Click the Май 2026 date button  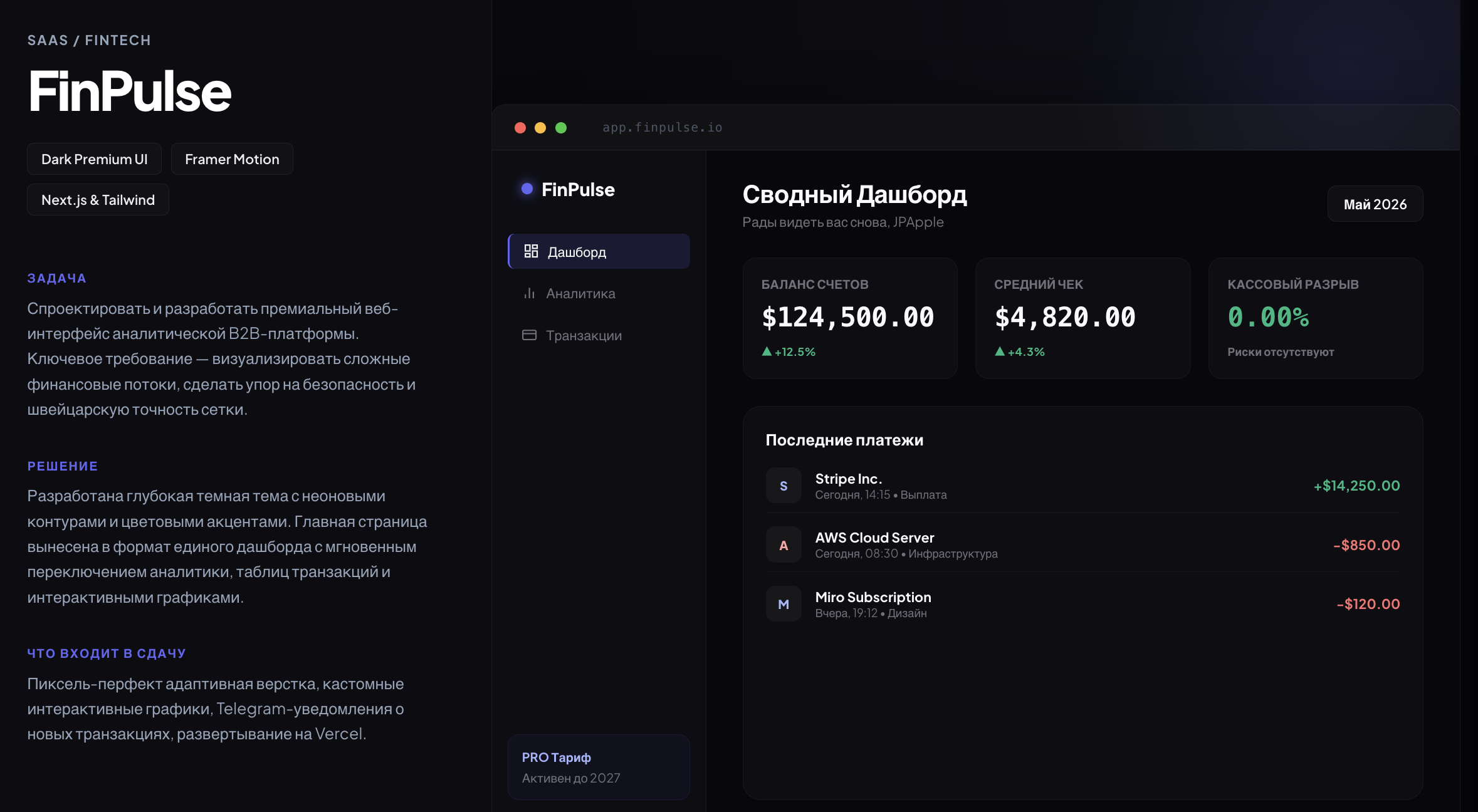[x=1375, y=204]
